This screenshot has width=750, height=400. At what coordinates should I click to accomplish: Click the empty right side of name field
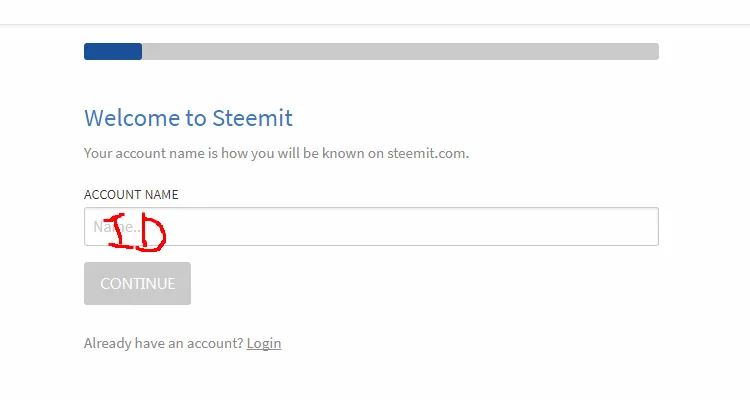560,227
